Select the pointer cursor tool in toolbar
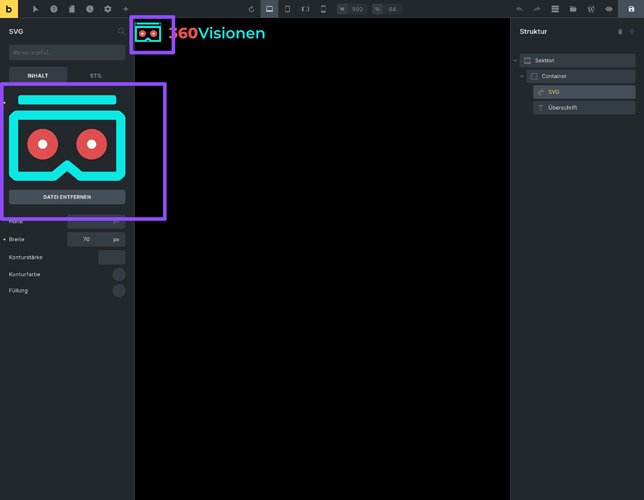Screen dimensions: 644x500 (35, 9)
